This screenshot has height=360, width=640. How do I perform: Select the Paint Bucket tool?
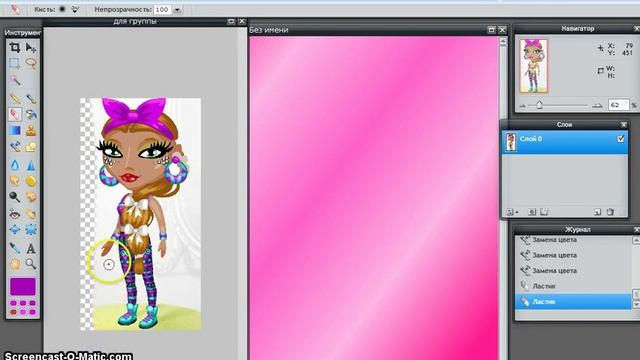coord(31,114)
